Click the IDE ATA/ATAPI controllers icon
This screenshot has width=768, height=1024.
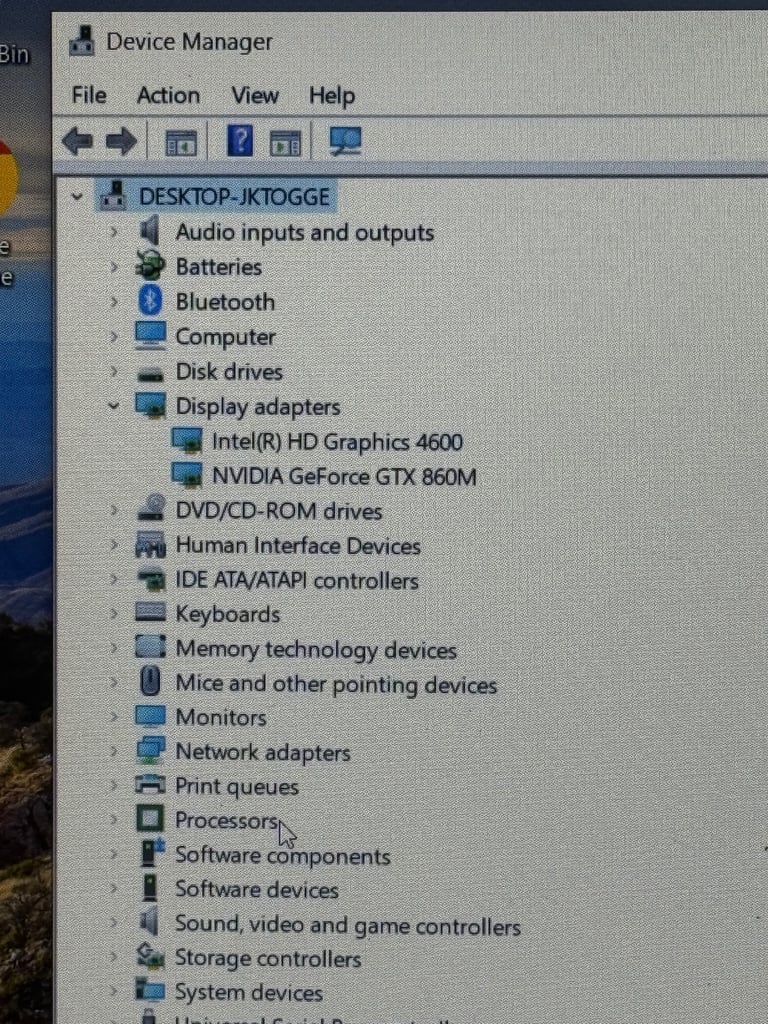pyautogui.click(x=152, y=580)
